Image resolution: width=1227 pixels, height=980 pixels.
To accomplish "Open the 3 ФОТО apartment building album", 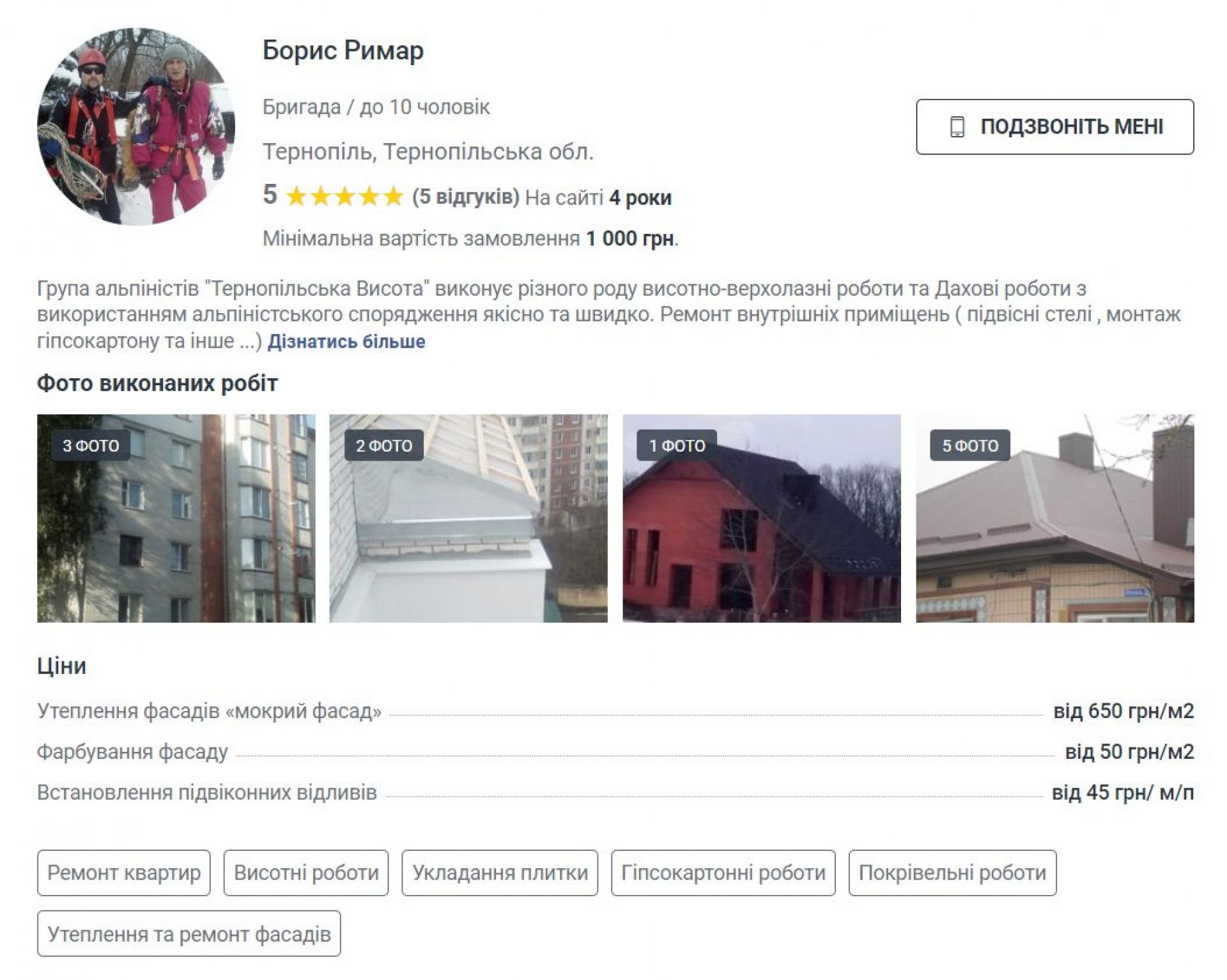I will 176,518.
